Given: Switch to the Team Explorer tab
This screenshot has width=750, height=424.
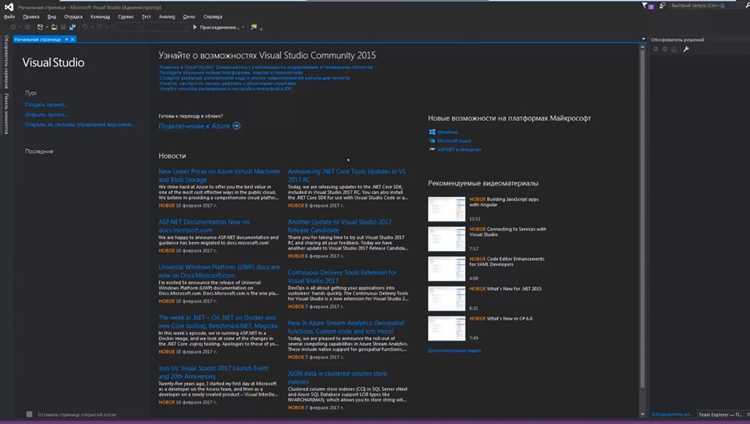Looking at the screenshot, I should click(722, 414).
